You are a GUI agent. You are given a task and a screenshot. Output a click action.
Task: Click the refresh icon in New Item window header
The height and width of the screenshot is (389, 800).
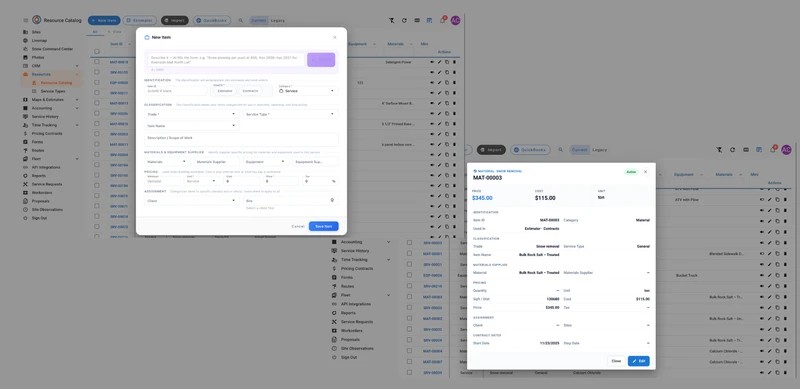coord(404,20)
